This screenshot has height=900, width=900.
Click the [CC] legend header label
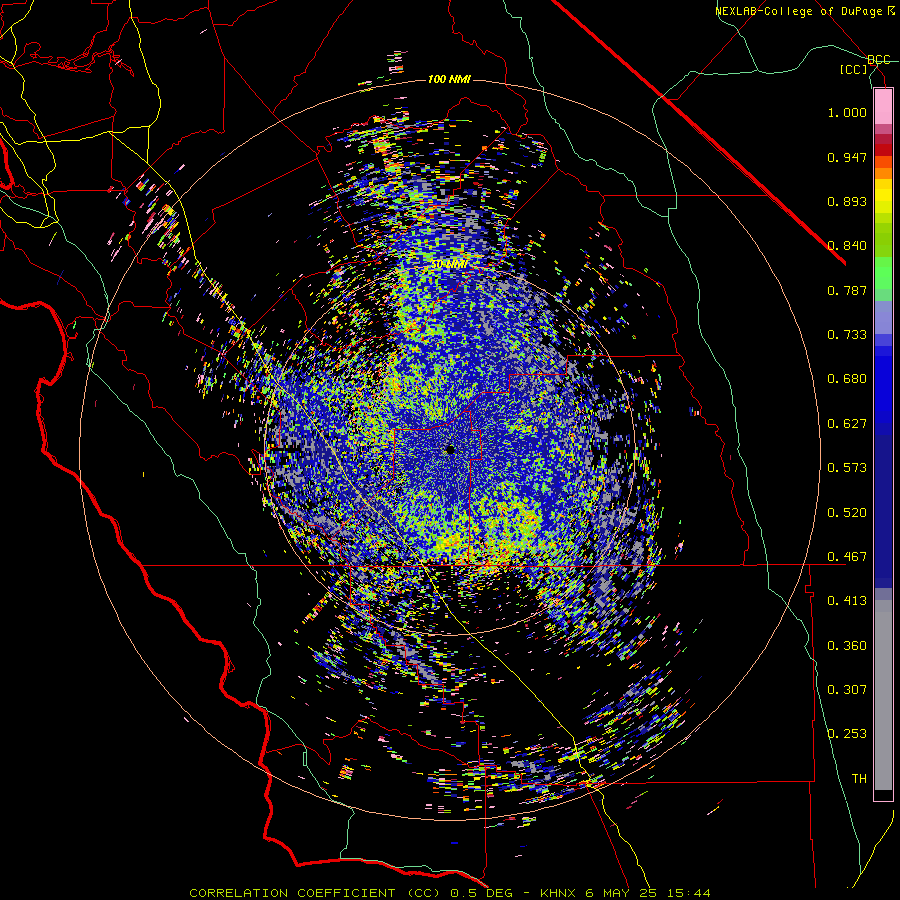click(x=854, y=69)
